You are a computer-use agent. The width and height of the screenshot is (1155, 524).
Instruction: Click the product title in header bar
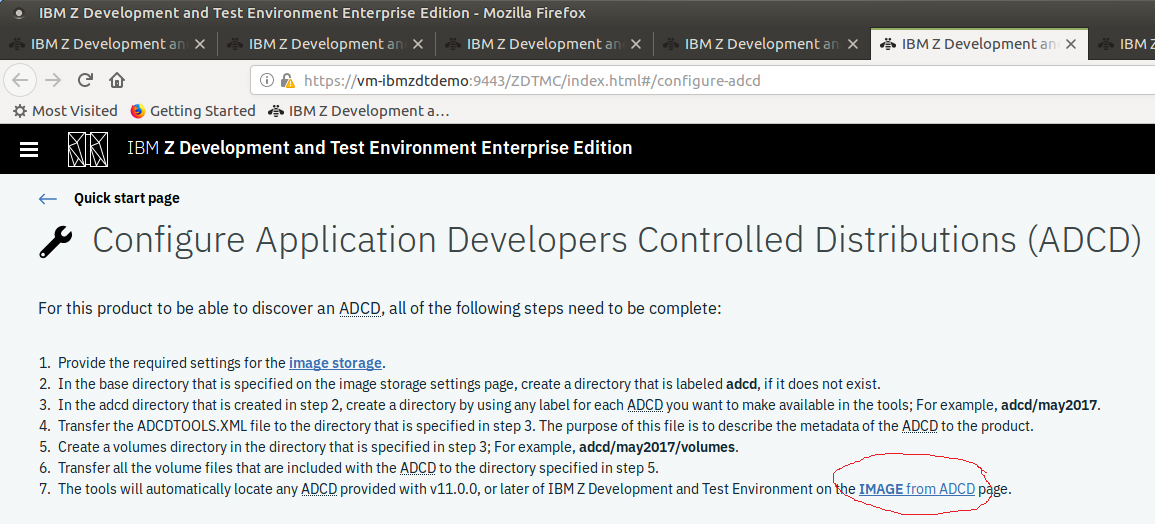coord(380,148)
